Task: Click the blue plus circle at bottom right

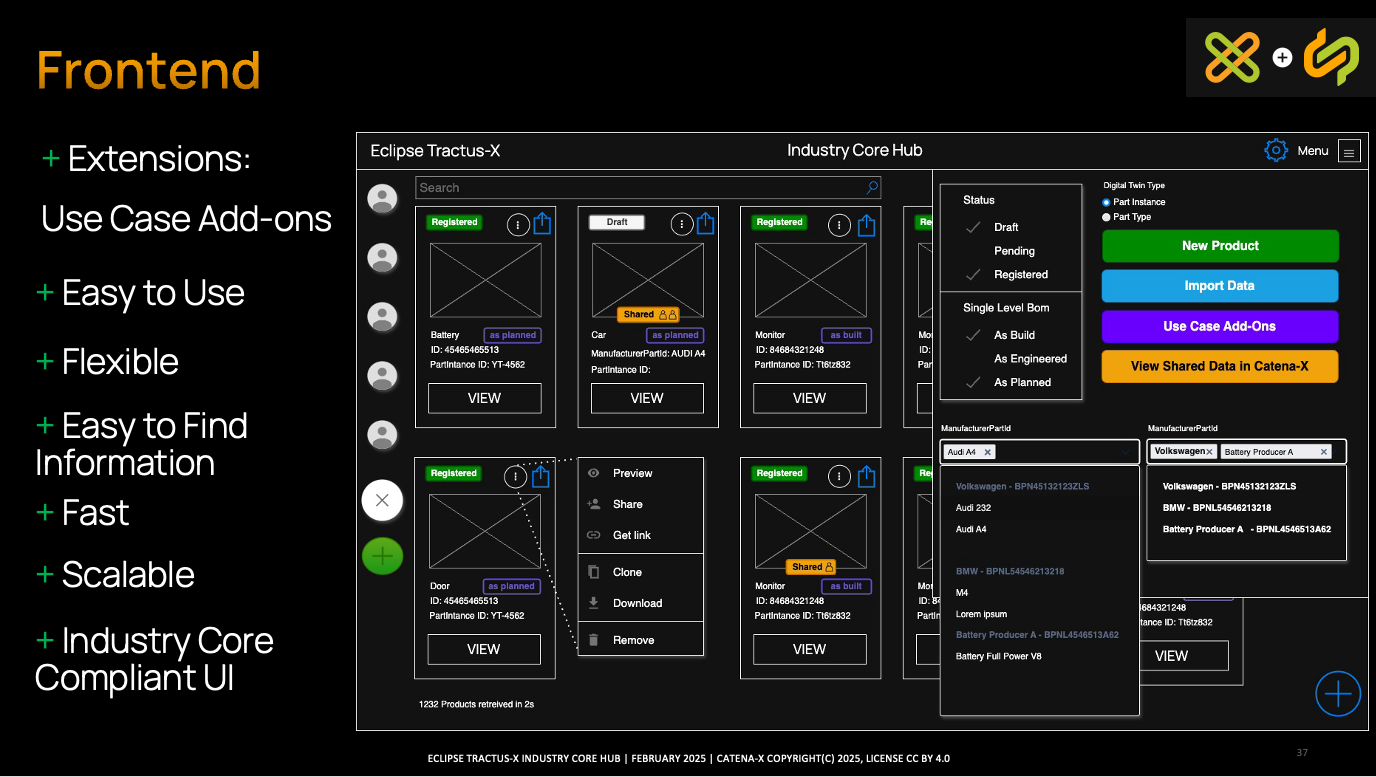Action: [x=1338, y=693]
